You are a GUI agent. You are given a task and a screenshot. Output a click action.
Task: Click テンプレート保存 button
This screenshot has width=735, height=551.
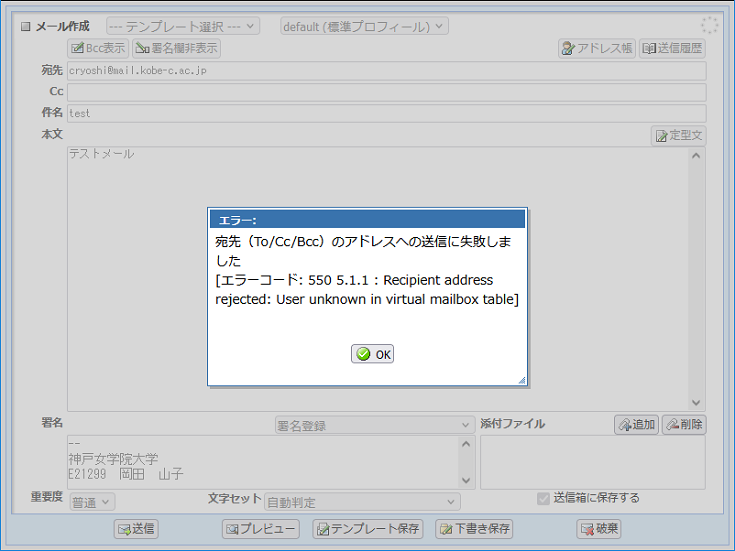tap(368, 529)
